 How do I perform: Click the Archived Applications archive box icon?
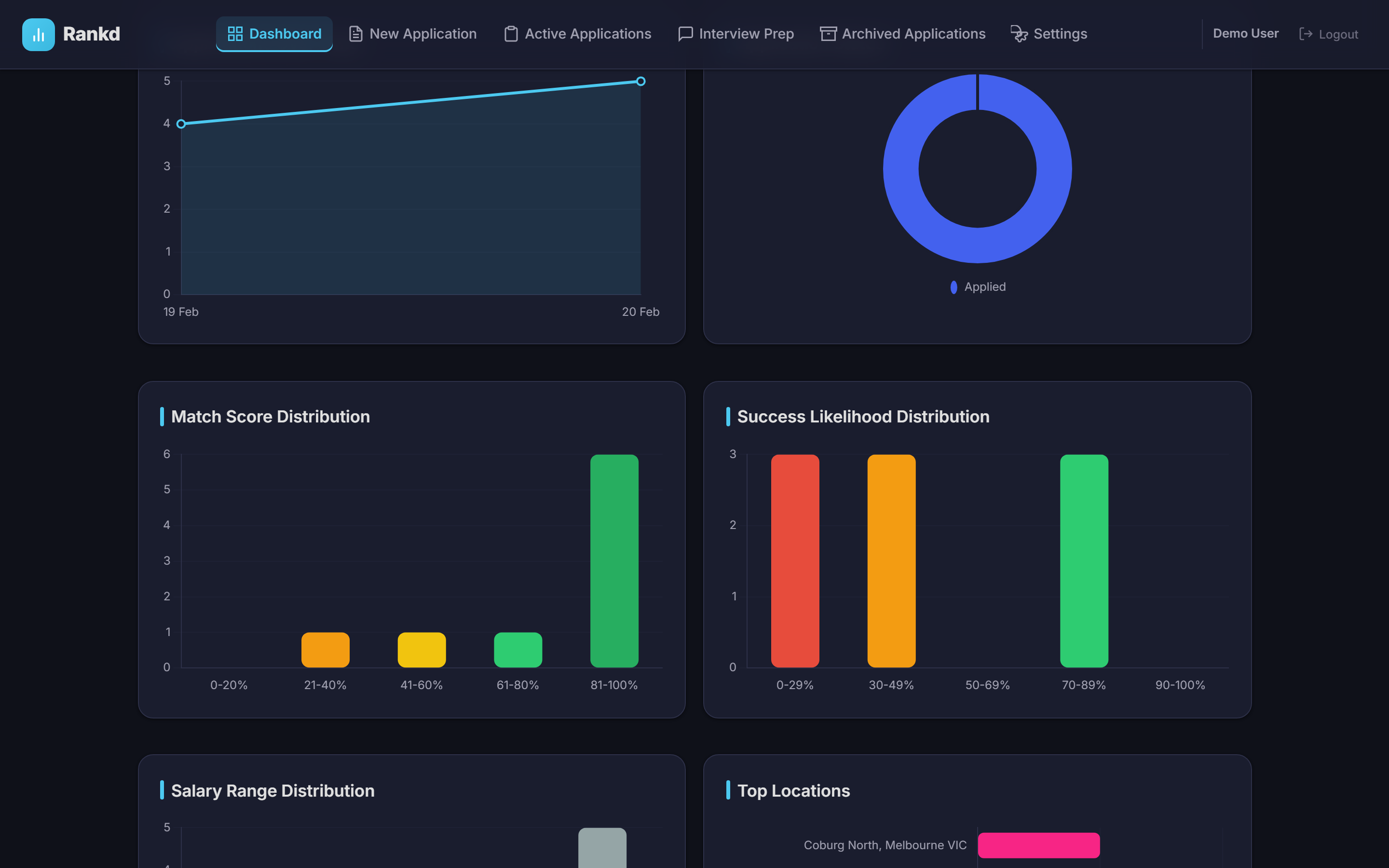(828, 34)
